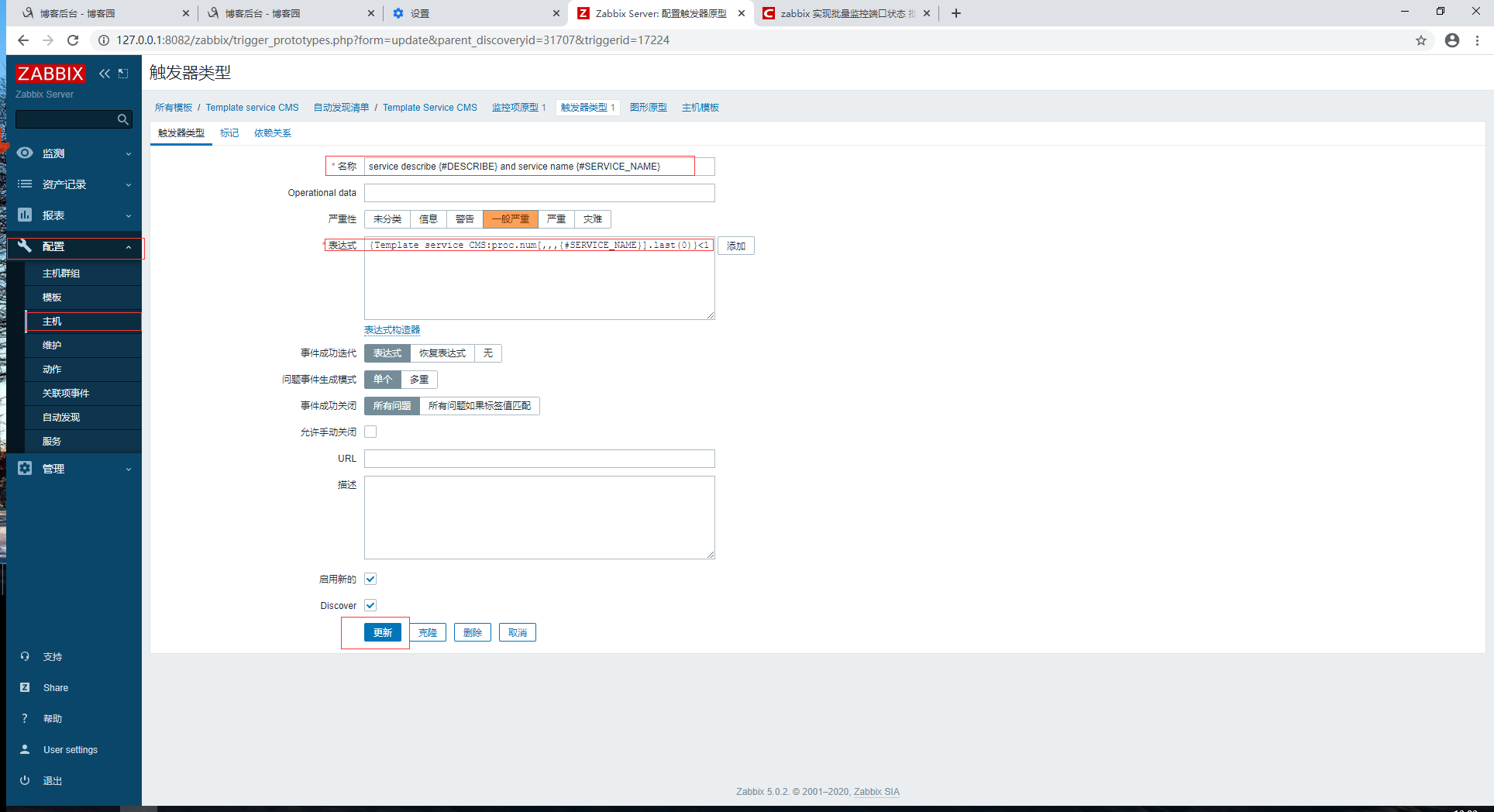The height and width of the screenshot is (812, 1494).
Task: Uncheck the 启用新的 checkbox
Action: (x=370, y=579)
